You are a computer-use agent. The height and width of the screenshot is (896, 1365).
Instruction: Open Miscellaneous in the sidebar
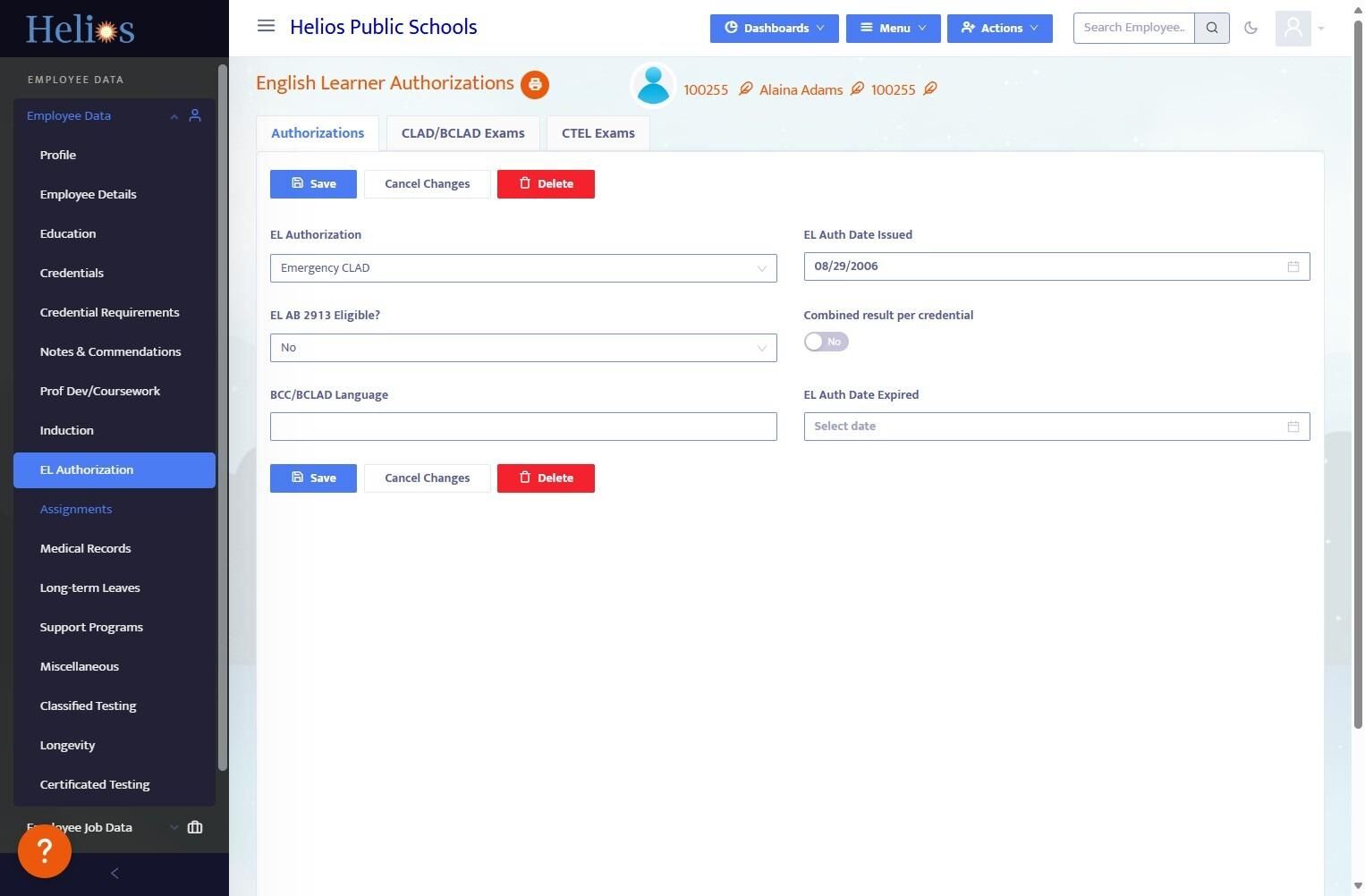pos(114,666)
